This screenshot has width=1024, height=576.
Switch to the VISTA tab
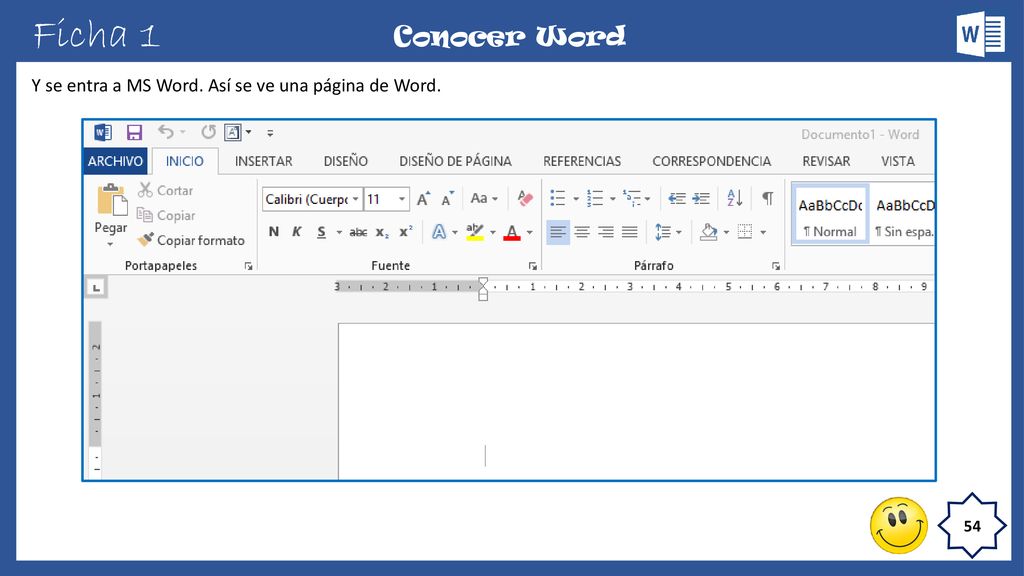[897, 161]
